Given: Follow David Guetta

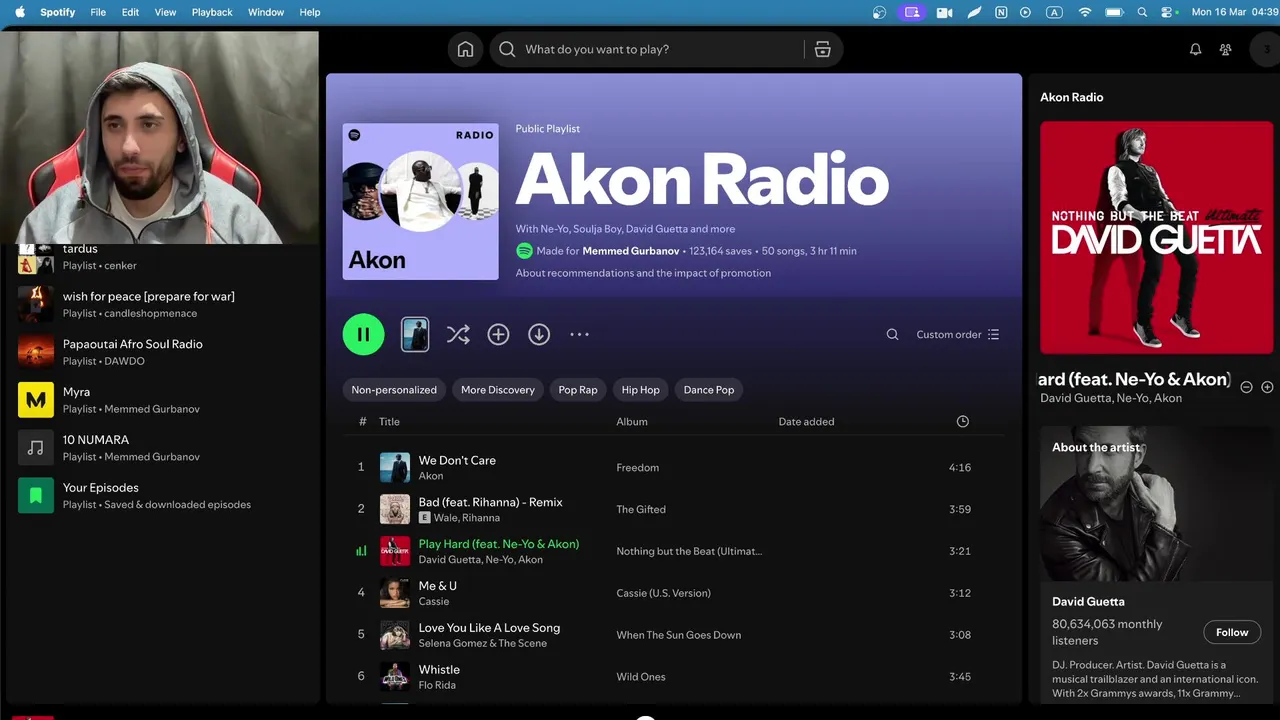Looking at the screenshot, I should tap(1232, 632).
